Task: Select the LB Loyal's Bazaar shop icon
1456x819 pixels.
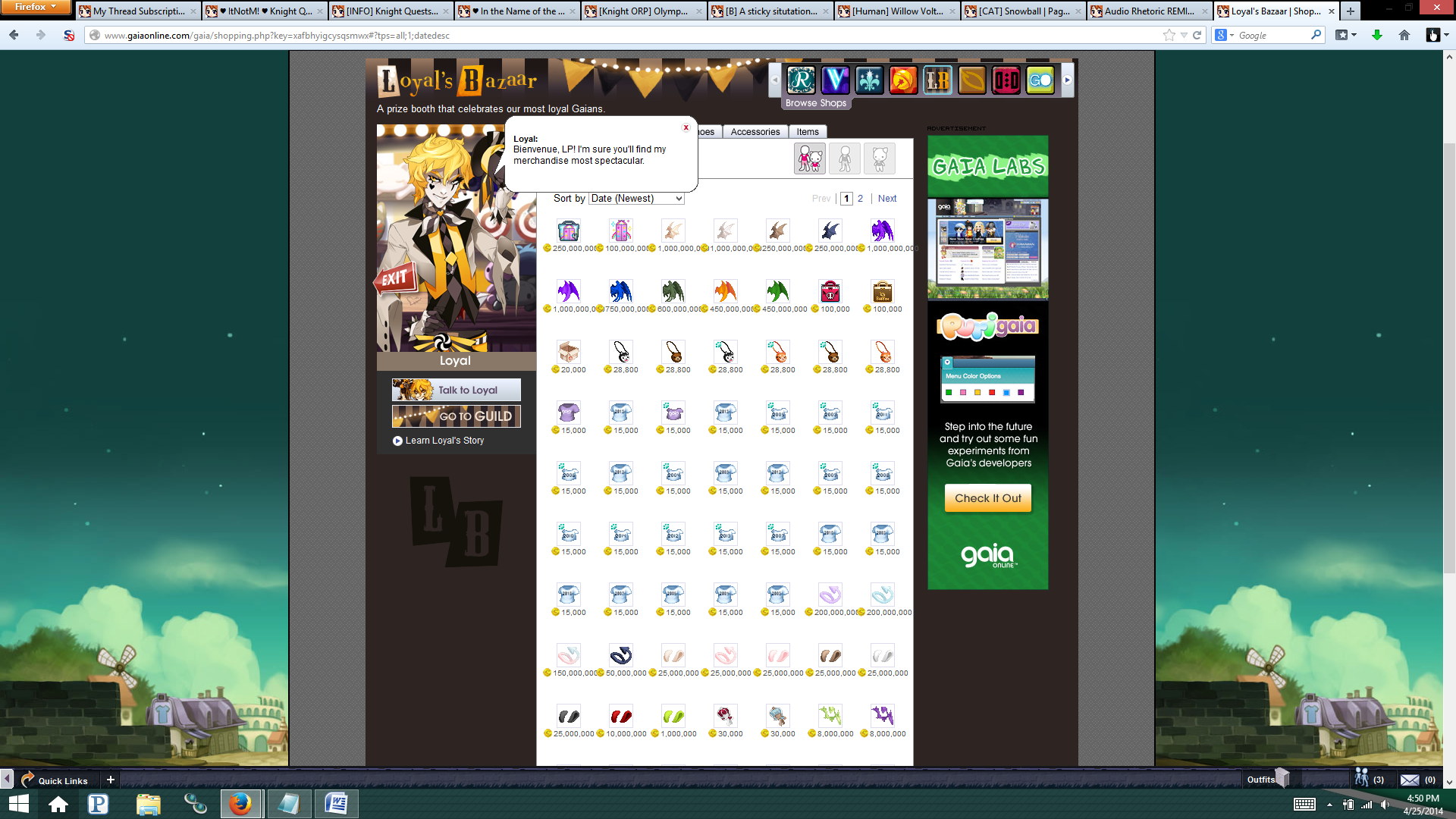Action: (937, 80)
